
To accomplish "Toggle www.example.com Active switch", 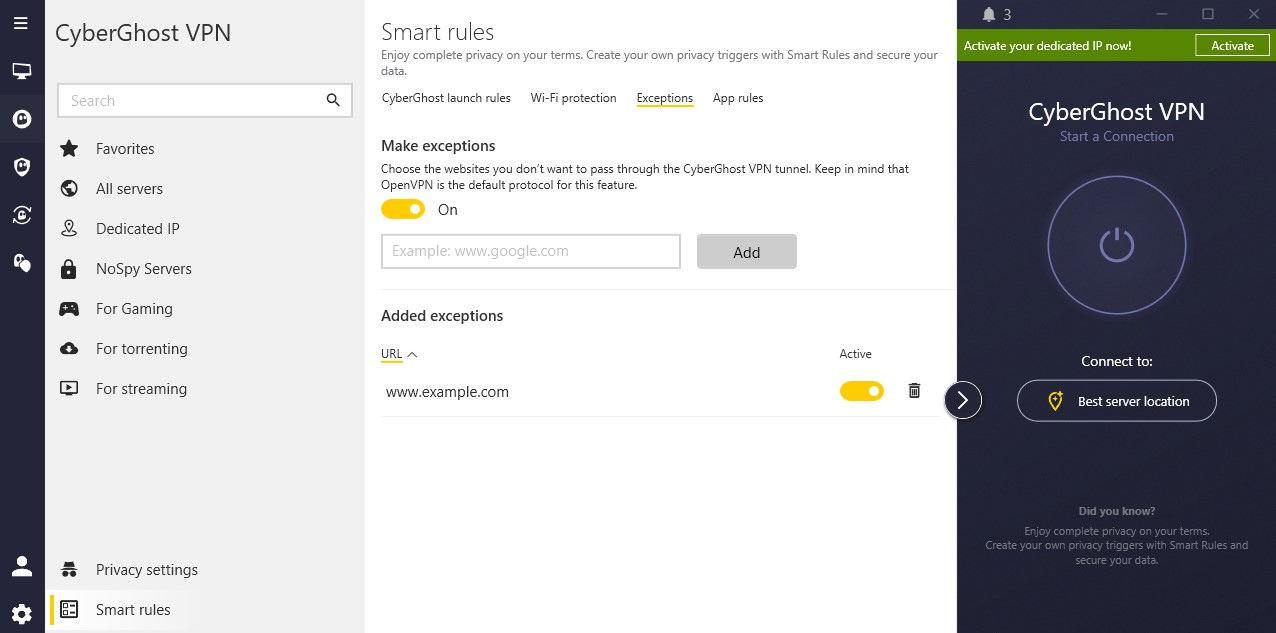I will (x=862, y=391).
